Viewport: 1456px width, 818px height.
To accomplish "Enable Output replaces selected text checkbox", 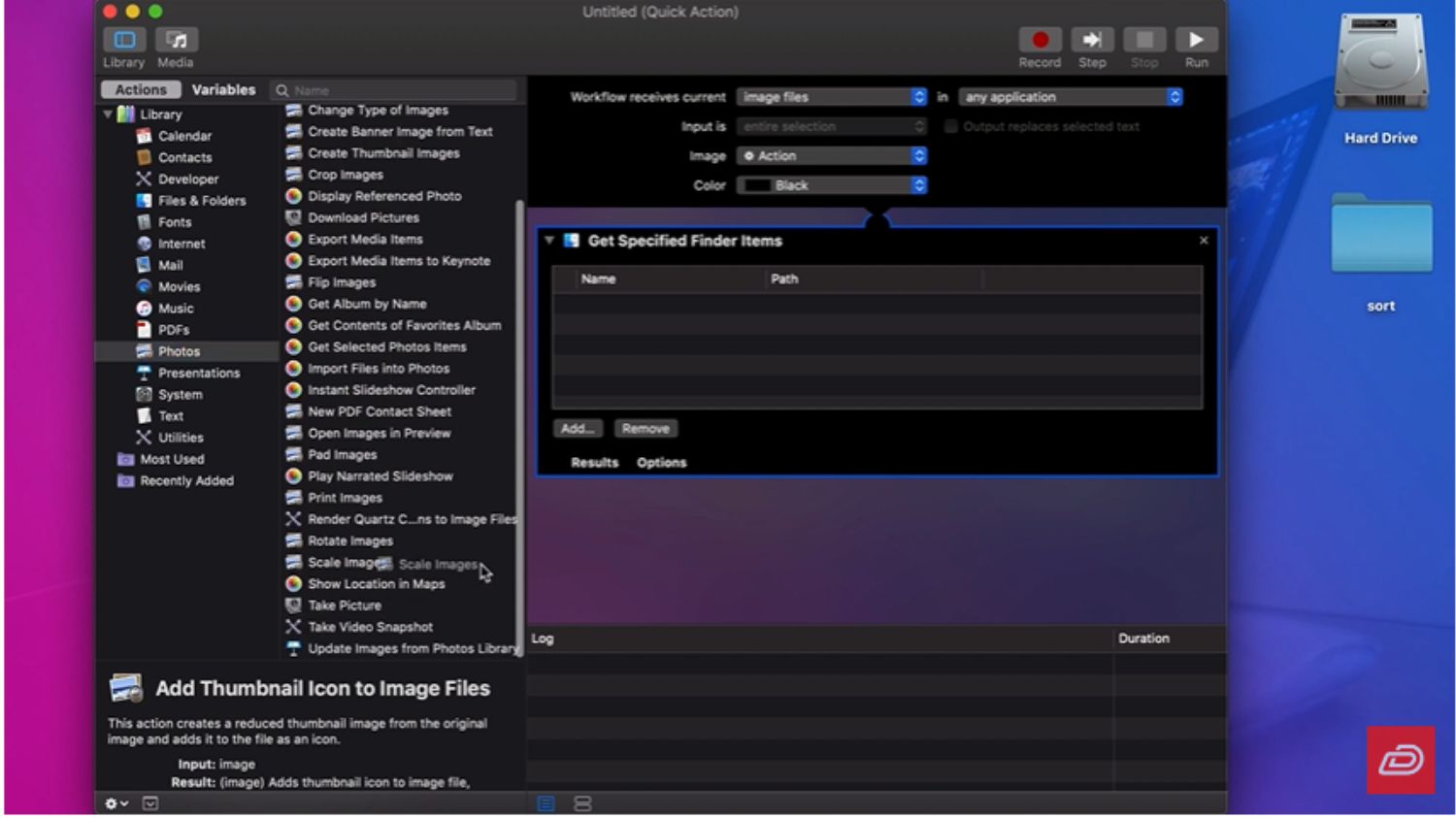I will [x=951, y=126].
